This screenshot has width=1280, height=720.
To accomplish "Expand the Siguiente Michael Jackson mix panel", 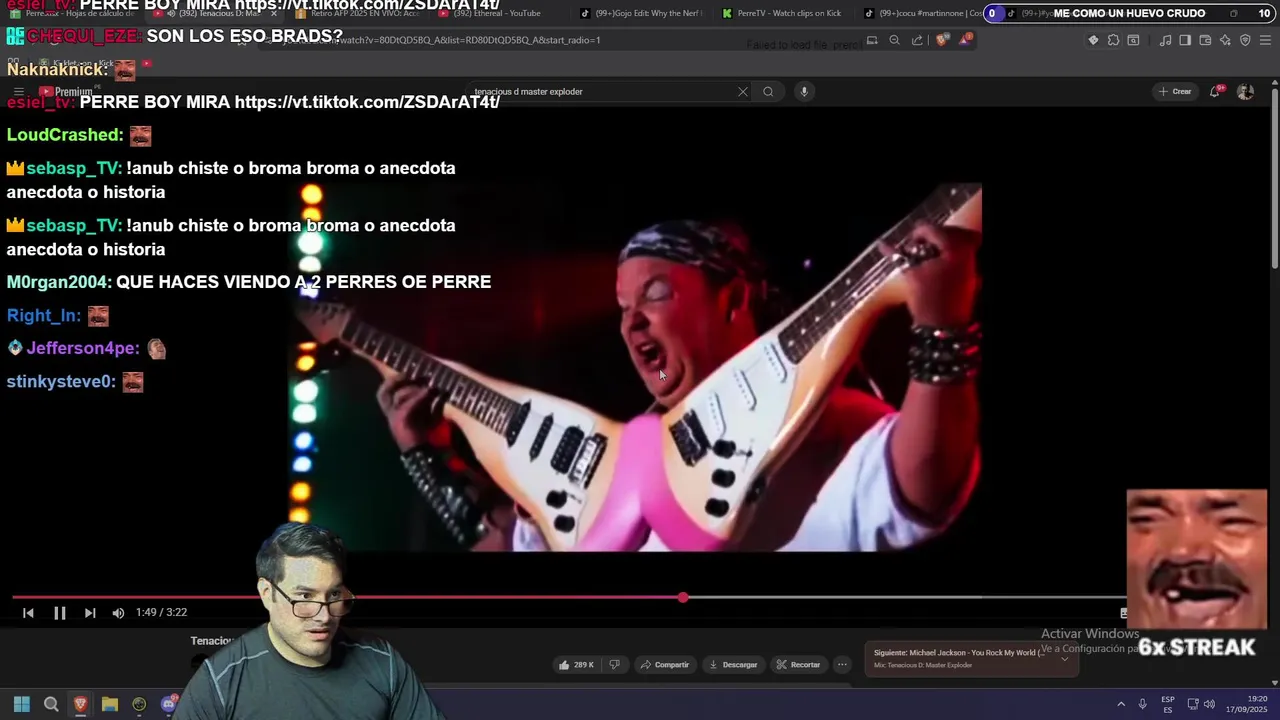I will pyautogui.click(x=1064, y=659).
